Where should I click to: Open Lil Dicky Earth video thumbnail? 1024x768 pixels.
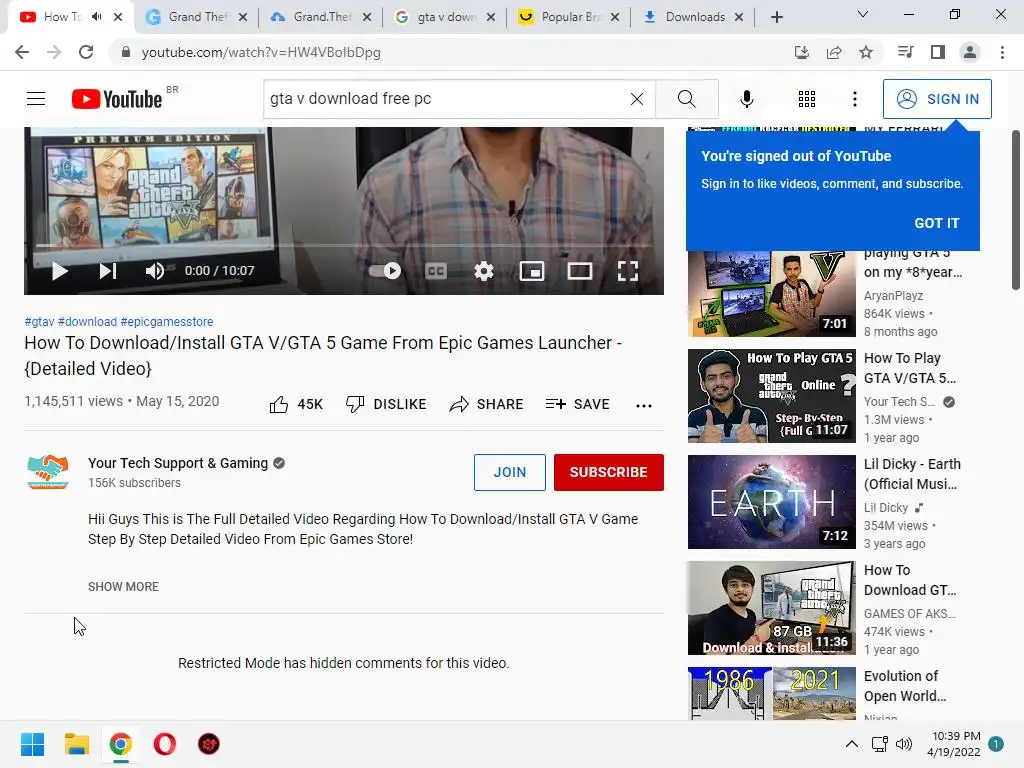click(x=771, y=502)
